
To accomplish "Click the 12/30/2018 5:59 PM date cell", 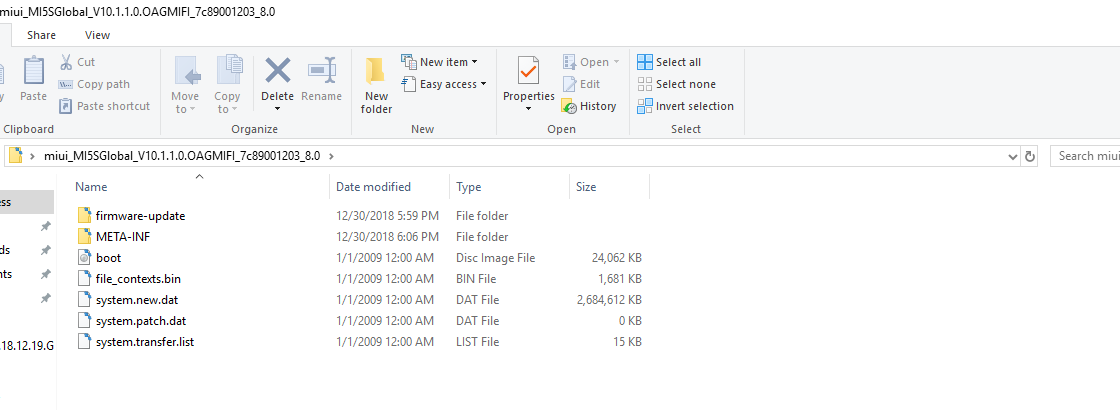I will coord(387,216).
